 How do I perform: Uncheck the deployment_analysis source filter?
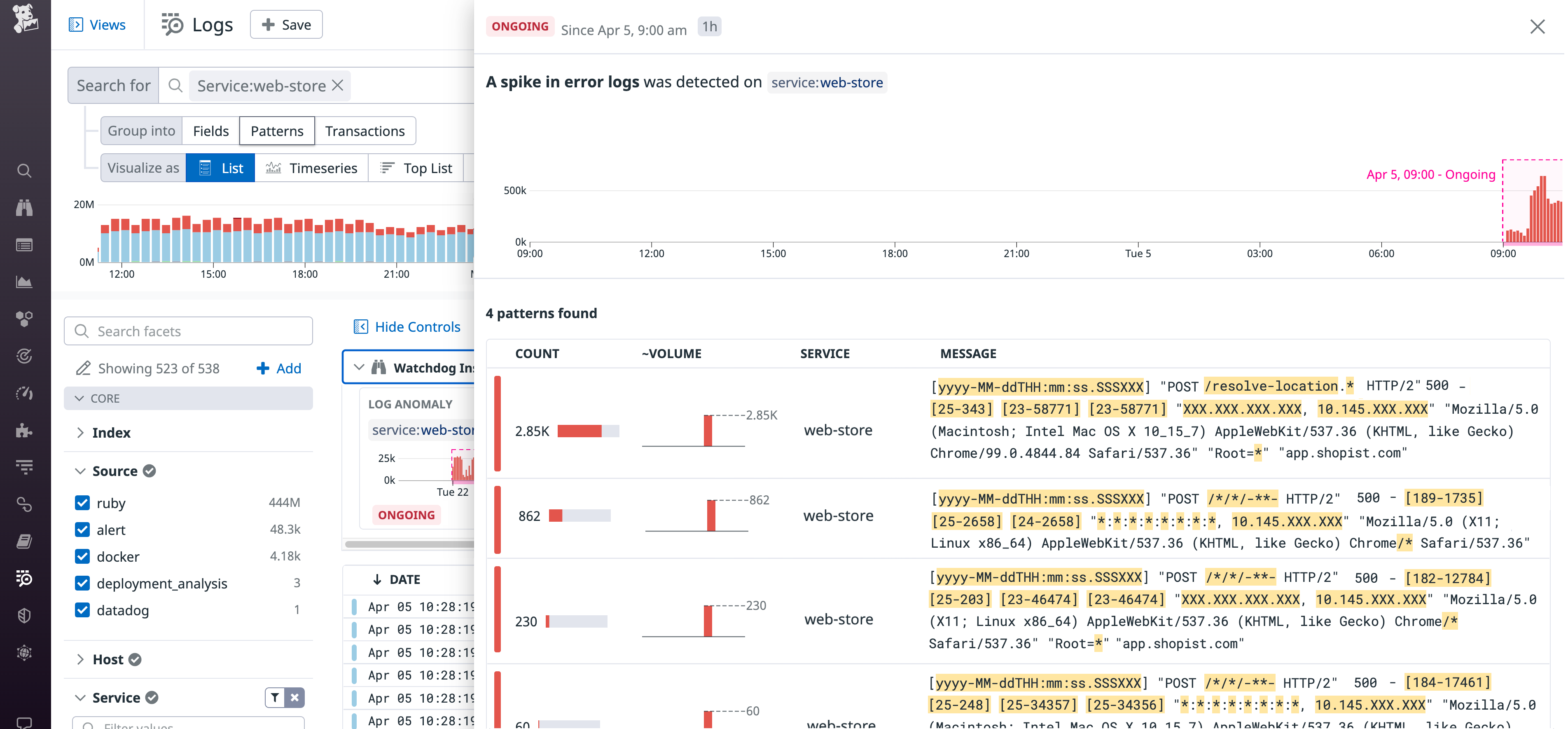(x=82, y=583)
